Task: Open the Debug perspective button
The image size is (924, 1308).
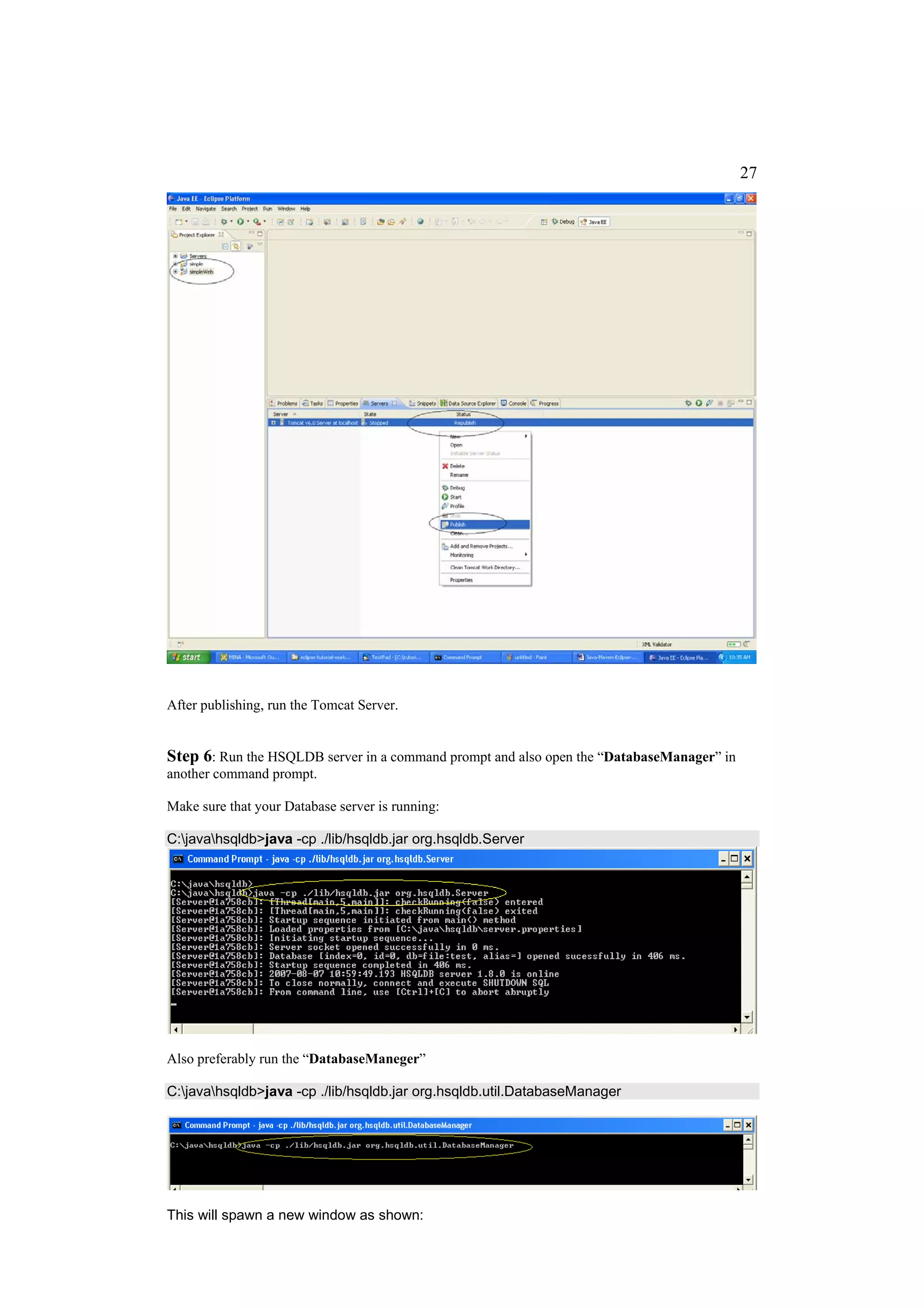Action: click(563, 222)
